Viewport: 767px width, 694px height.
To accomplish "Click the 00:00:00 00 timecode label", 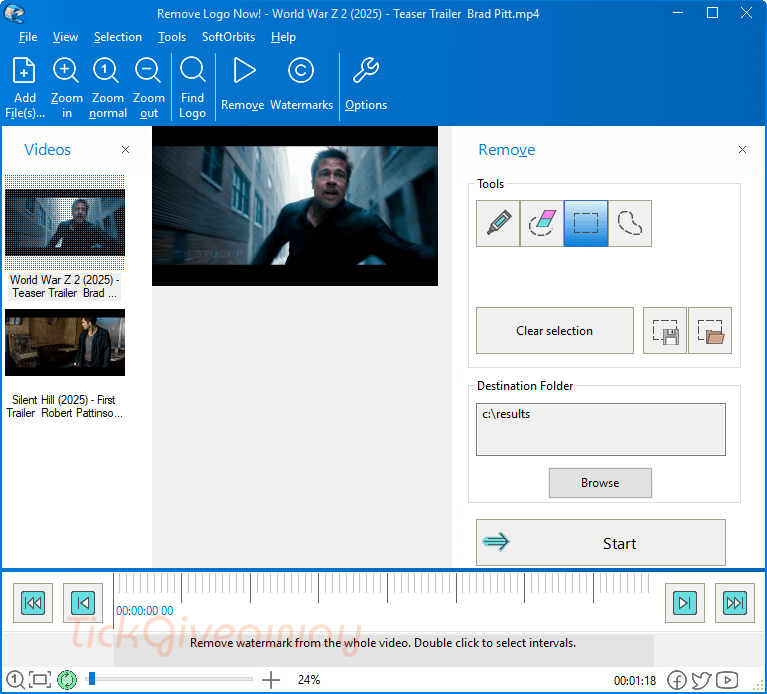I will point(145,611).
